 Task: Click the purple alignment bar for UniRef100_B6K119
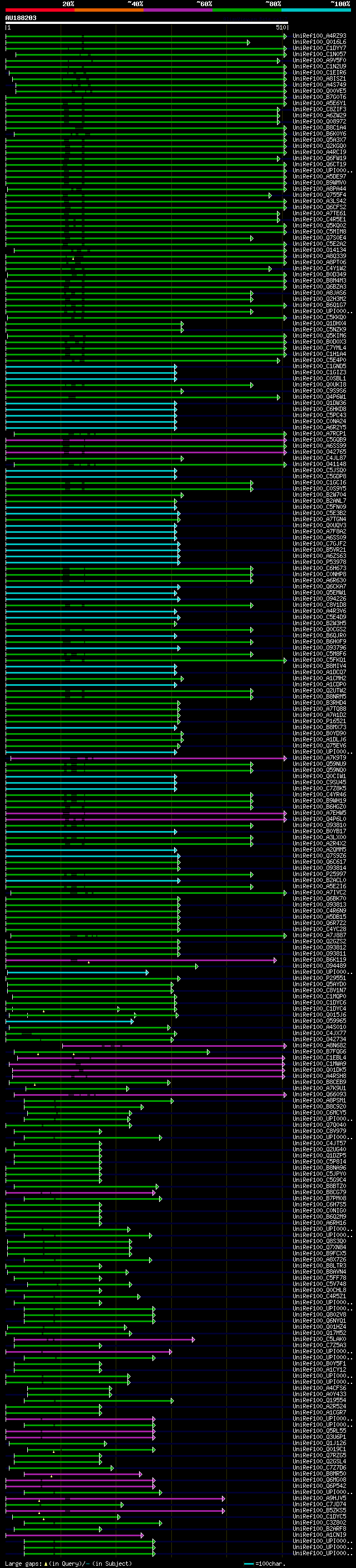pos(141,961)
